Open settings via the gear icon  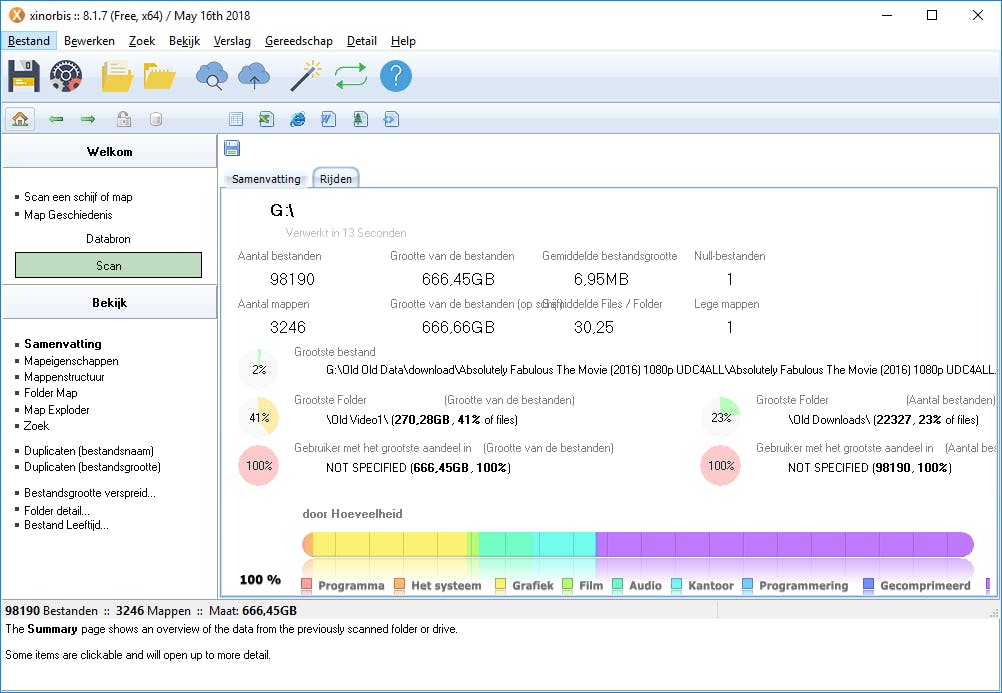pyautogui.click(x=66, y=76)
